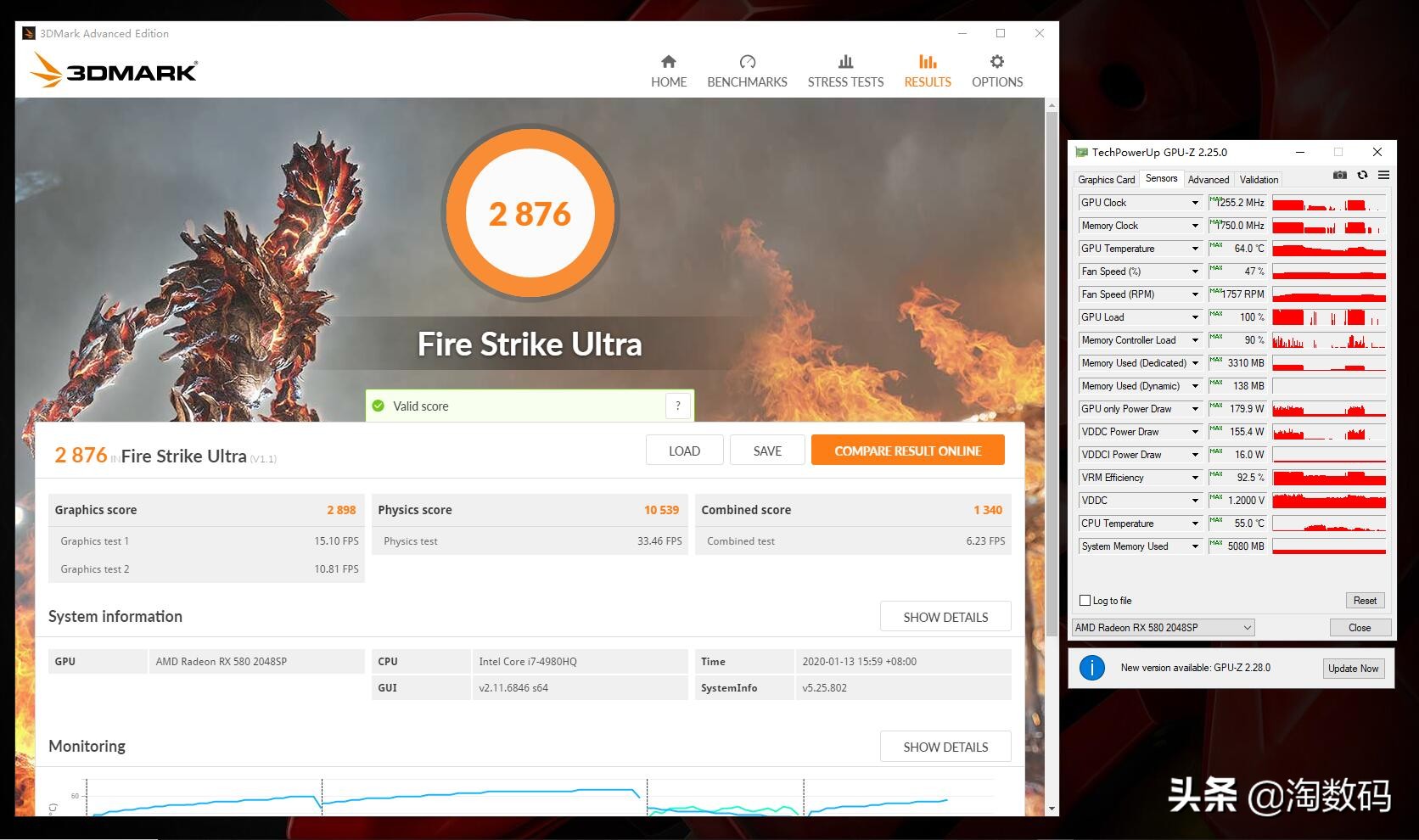Open the AMD Radeon RX 580 2048SP selector
The width and height of the screenshot is (1419, 840).
click(x=1164, y=628)
